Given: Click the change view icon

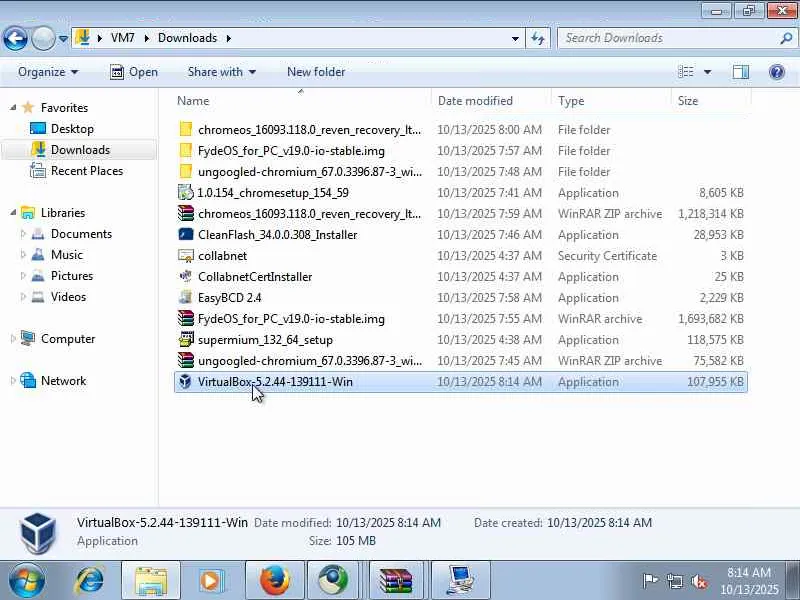Looking at the screenshot, I should [x=686, y=72].
